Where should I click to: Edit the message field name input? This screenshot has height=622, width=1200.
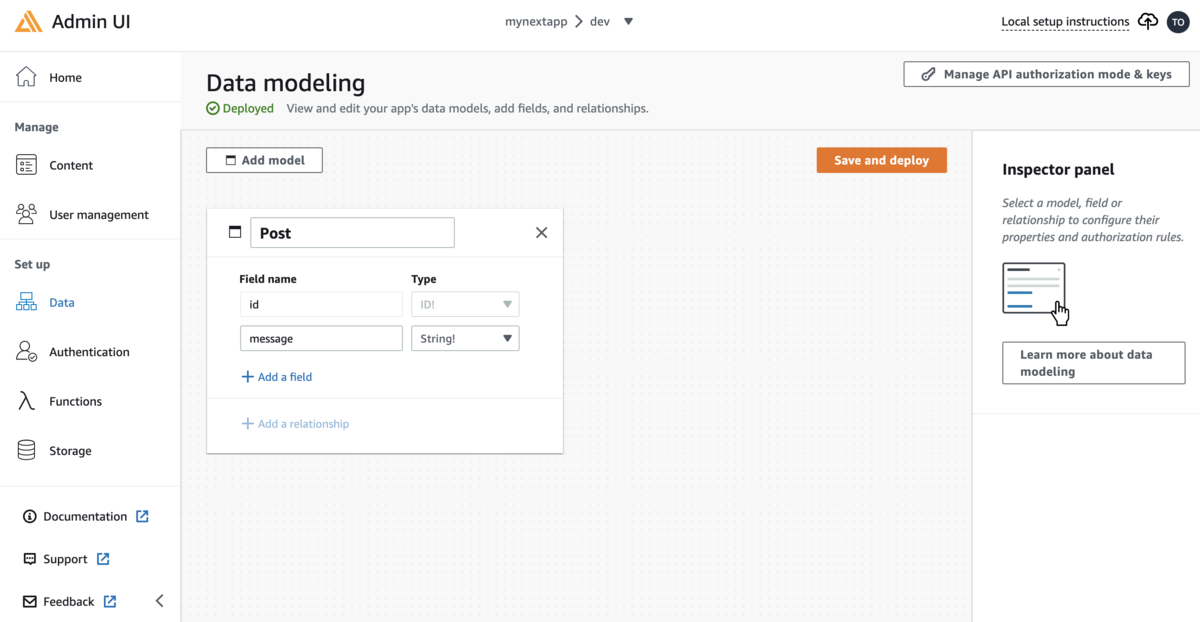click(x=320, y=339)
